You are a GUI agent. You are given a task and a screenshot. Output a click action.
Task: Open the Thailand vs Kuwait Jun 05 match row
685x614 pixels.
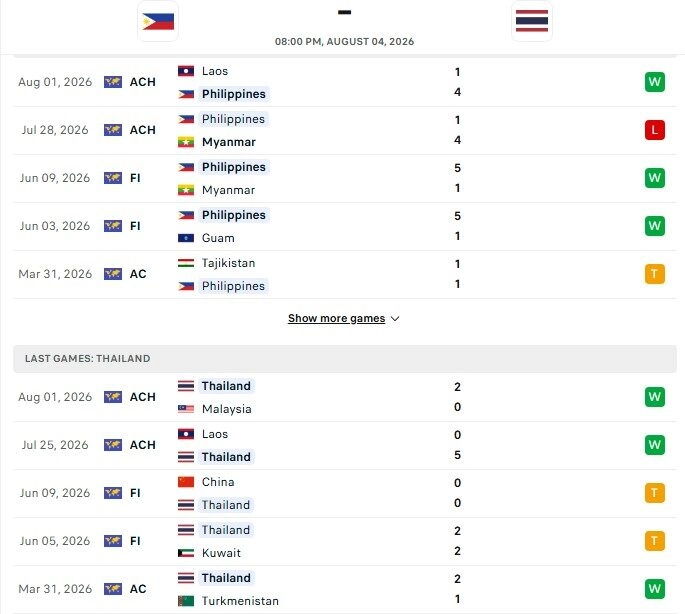tap(345, 541)
